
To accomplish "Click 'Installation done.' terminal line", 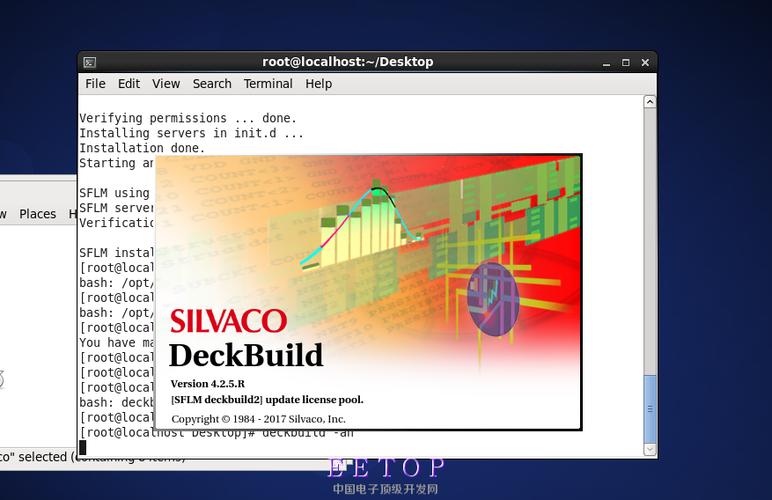I will pos(142,148).
